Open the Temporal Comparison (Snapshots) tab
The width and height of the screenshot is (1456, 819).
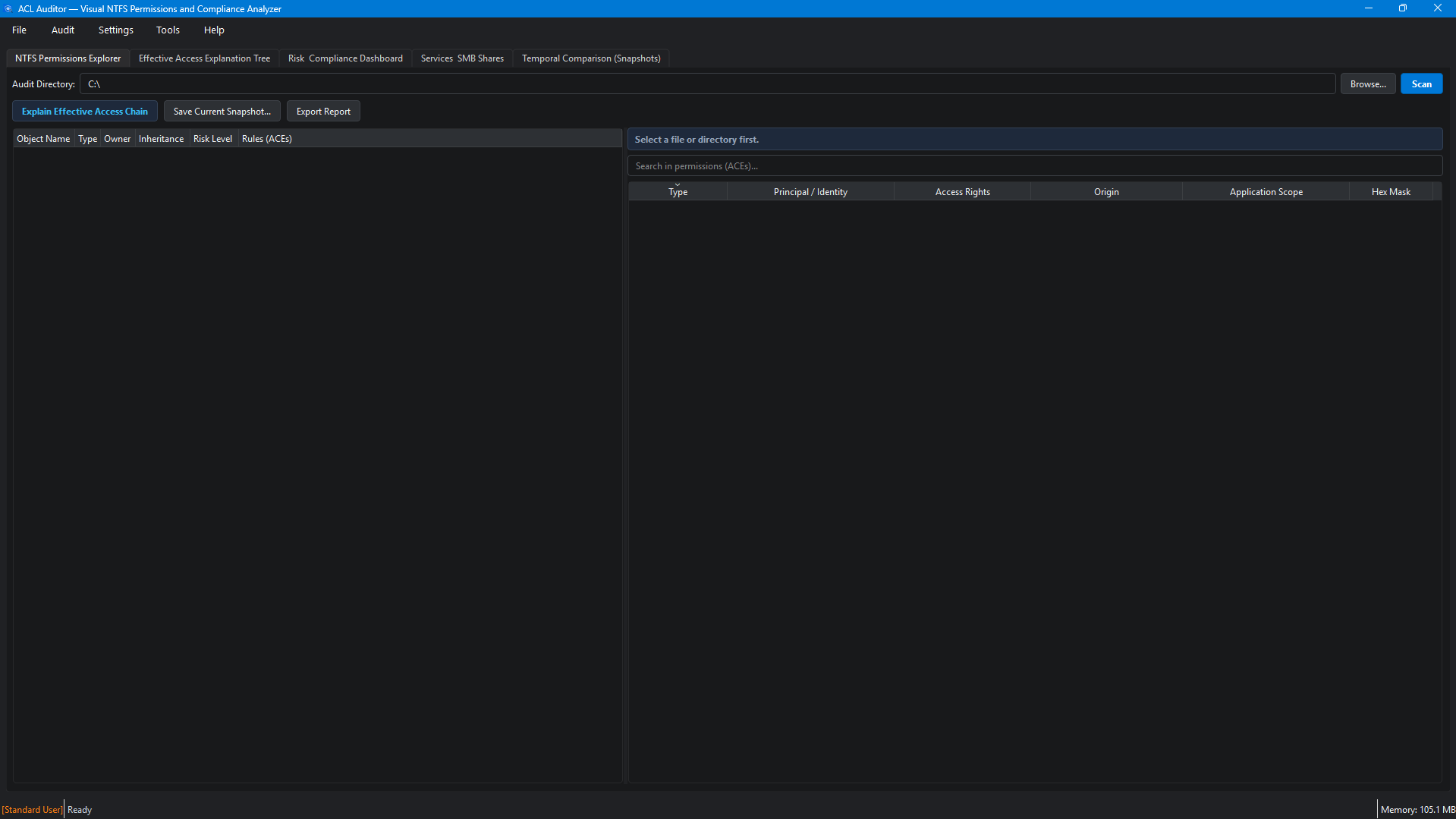[x=591, y=58]
